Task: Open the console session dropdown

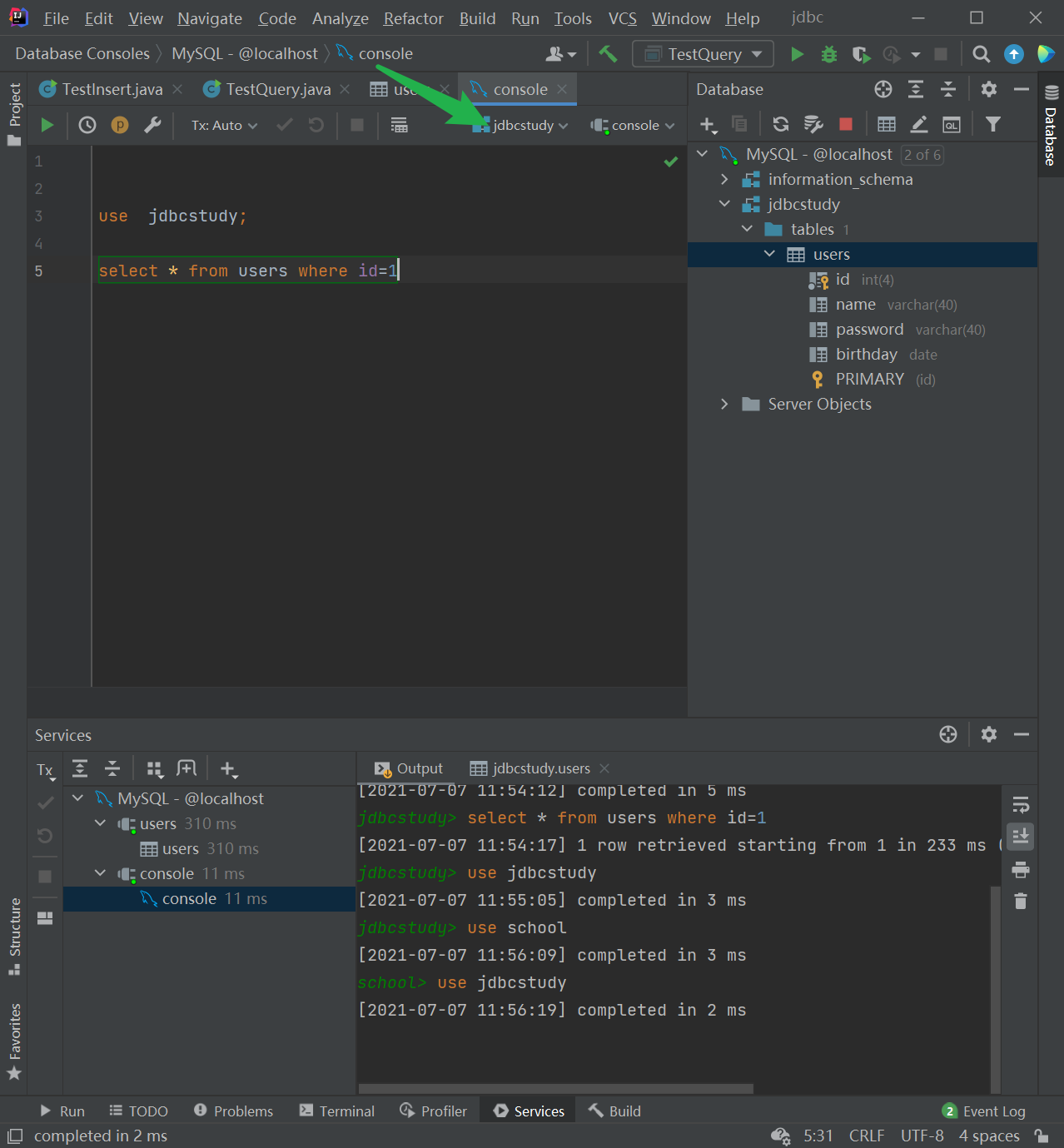Action: pyautogui.click(x=633, y=125)
